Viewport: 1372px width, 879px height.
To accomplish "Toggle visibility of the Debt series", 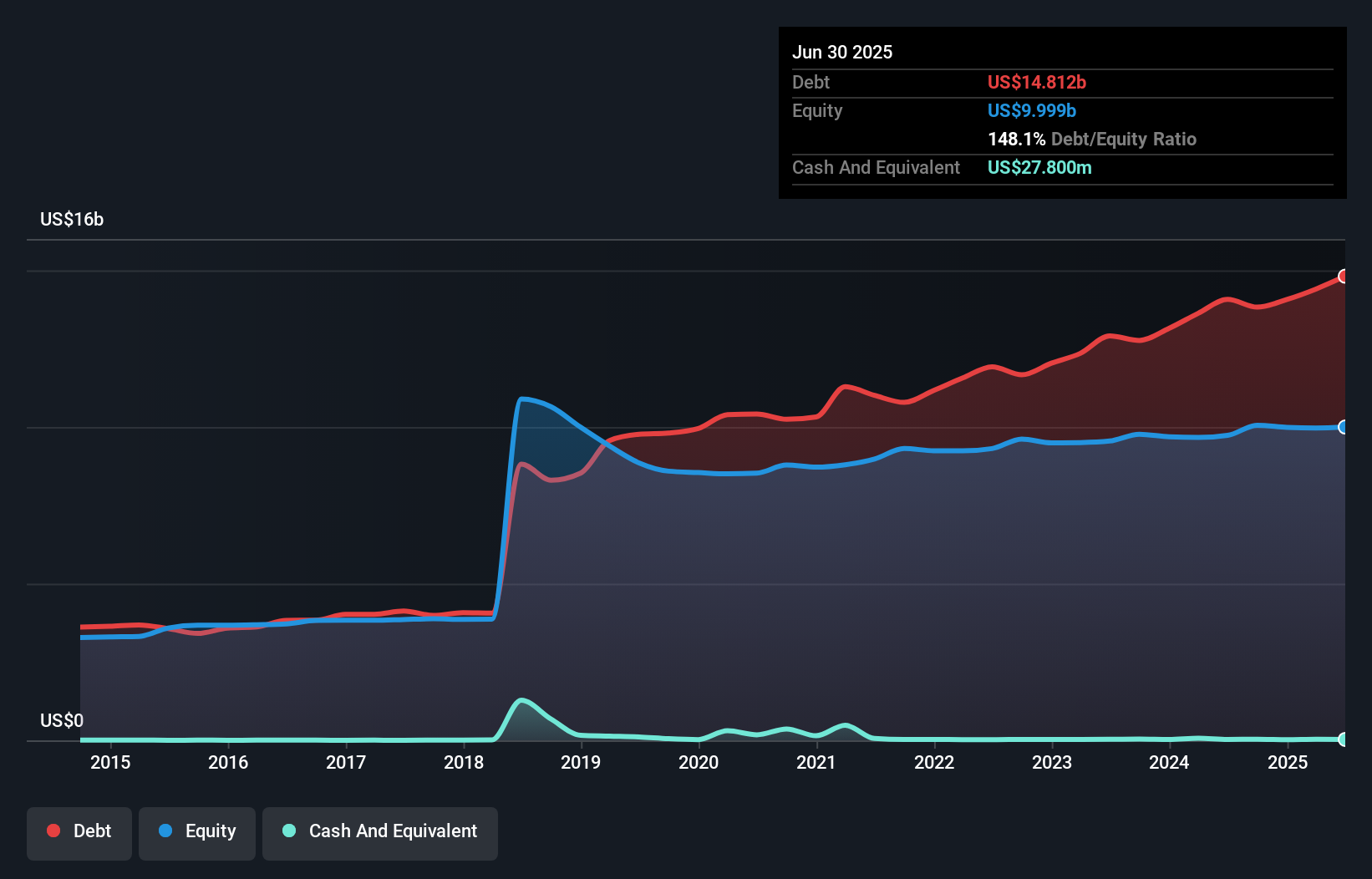I will coord(79,831).
